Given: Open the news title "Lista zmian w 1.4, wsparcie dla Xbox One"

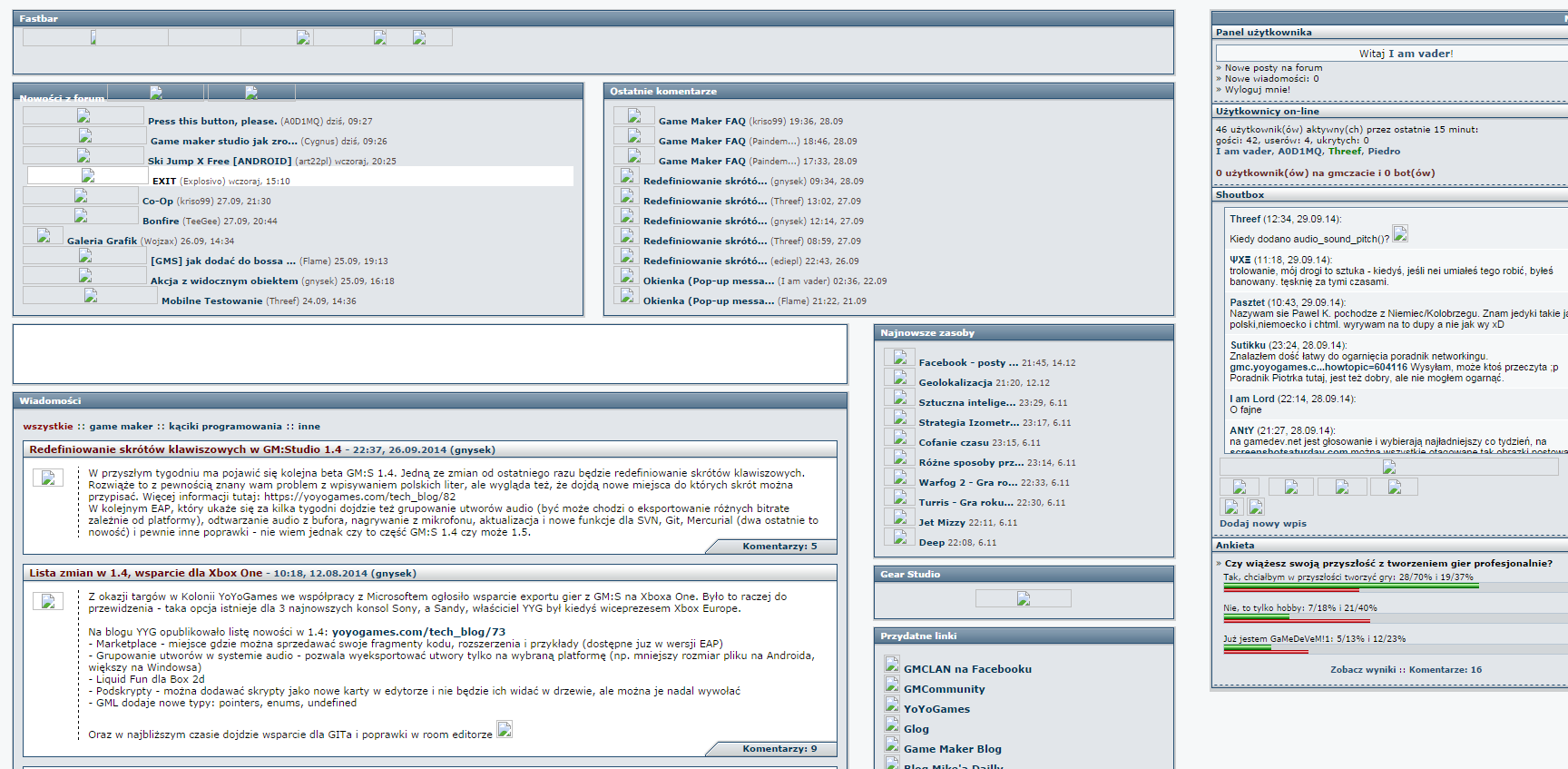Looking at the screenshot, I should (145, 573).
